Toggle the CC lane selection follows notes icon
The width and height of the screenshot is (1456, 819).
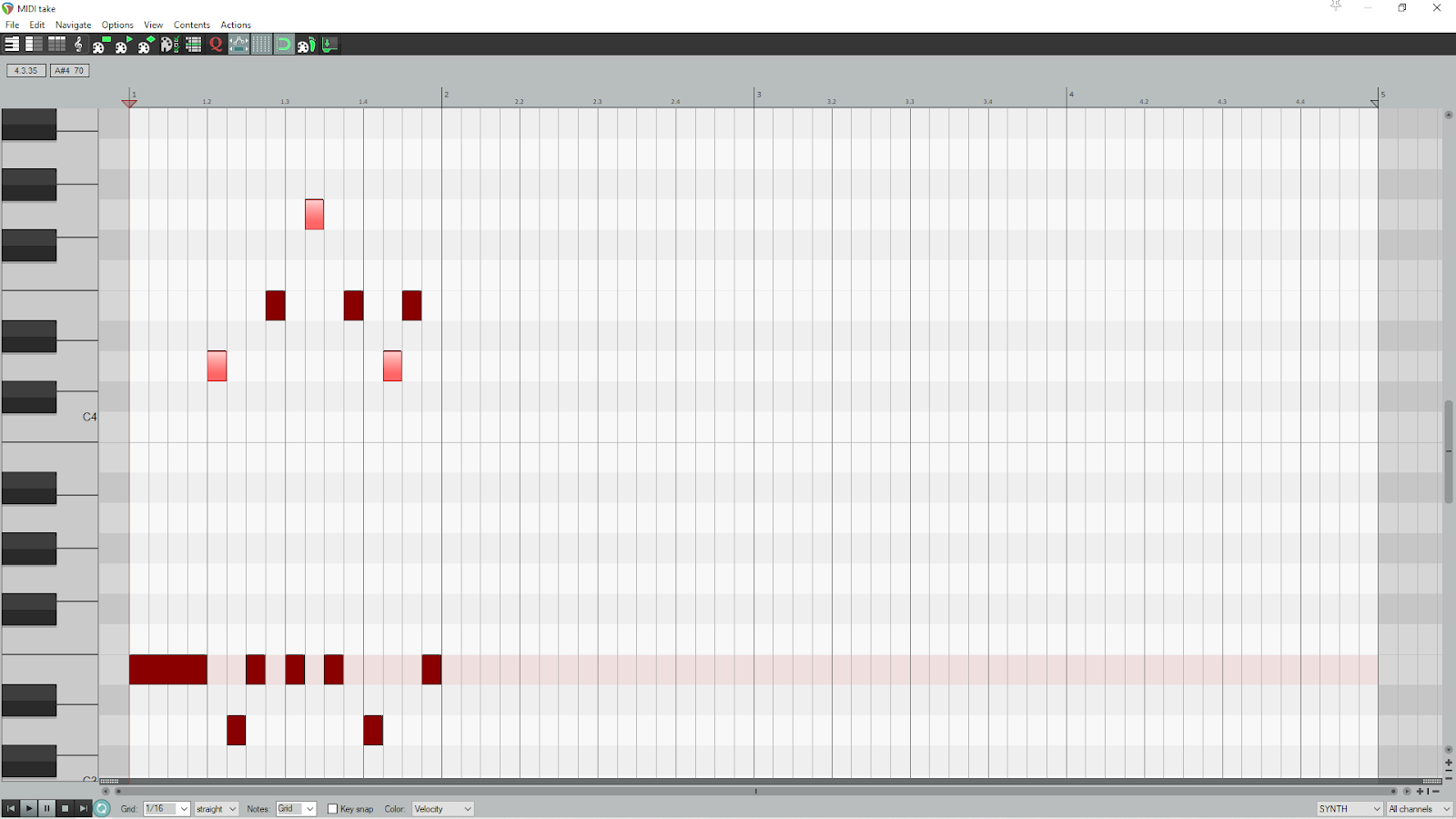(x=238, y=44)
